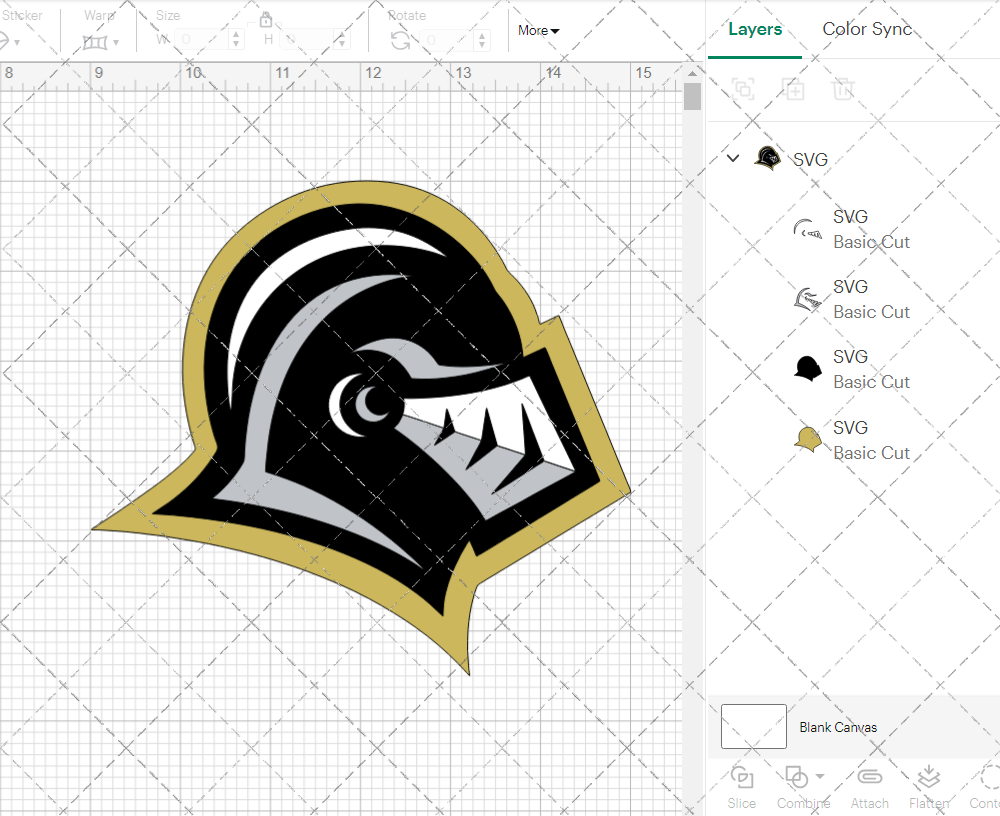Switch to the Color Sync tab

point(867,29)
